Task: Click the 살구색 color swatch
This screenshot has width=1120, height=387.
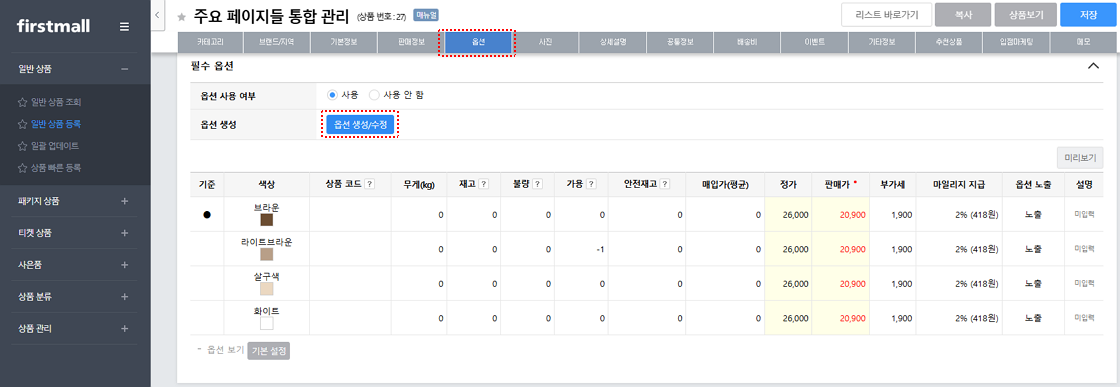Action: tap(267, 289)
